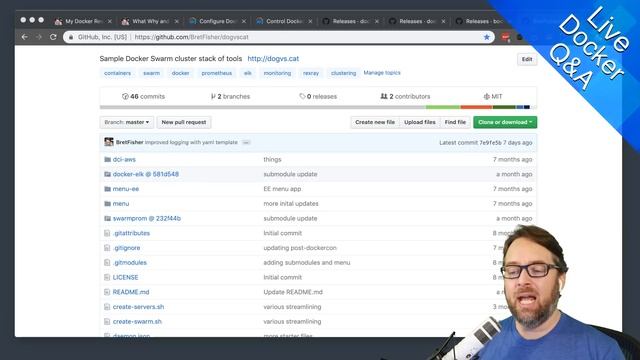Image resolution: width=640 pixels, height=360 pixels.
Task: Open the MIT license link
Action: 493,96
